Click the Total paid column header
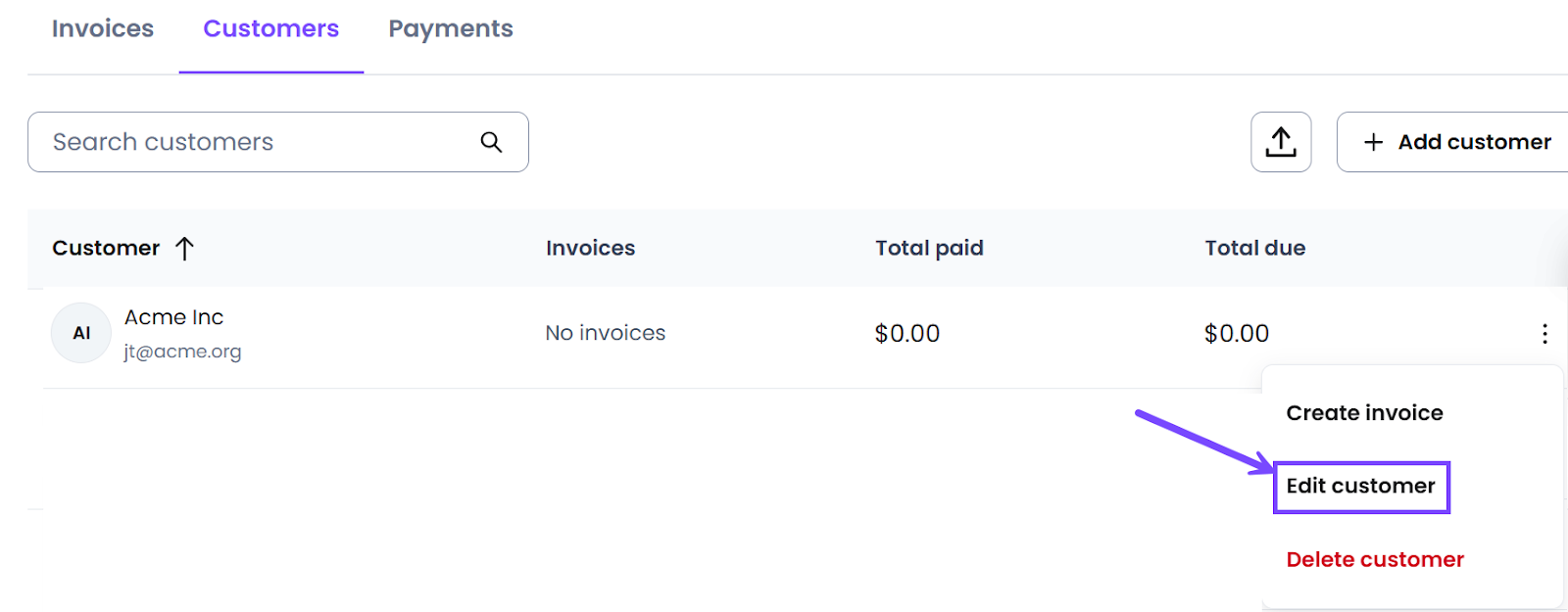The image size is (1568, 612). [929, 248]
